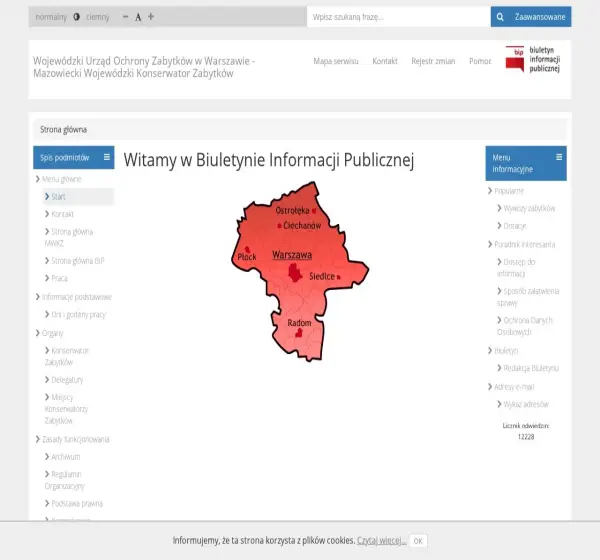This screenshot has width=600, height=560.
Task: Switch to ciemny contrast mode
Action: tap(98, 17)
